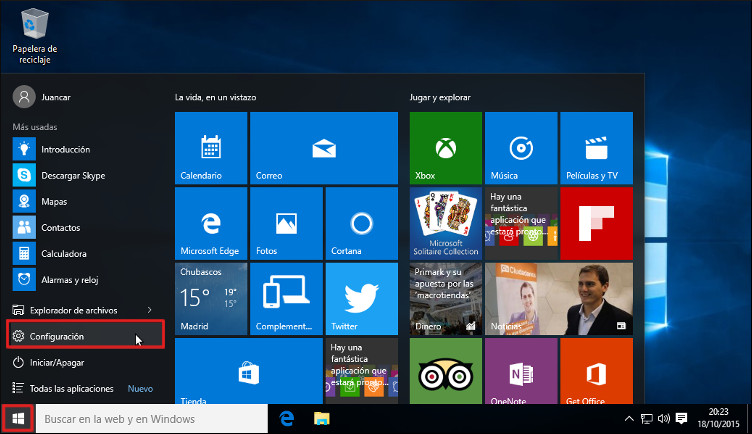Viewport: 752px width, 434px height.
Task: Open Mapas from the most used list
Action: (86, 201)
